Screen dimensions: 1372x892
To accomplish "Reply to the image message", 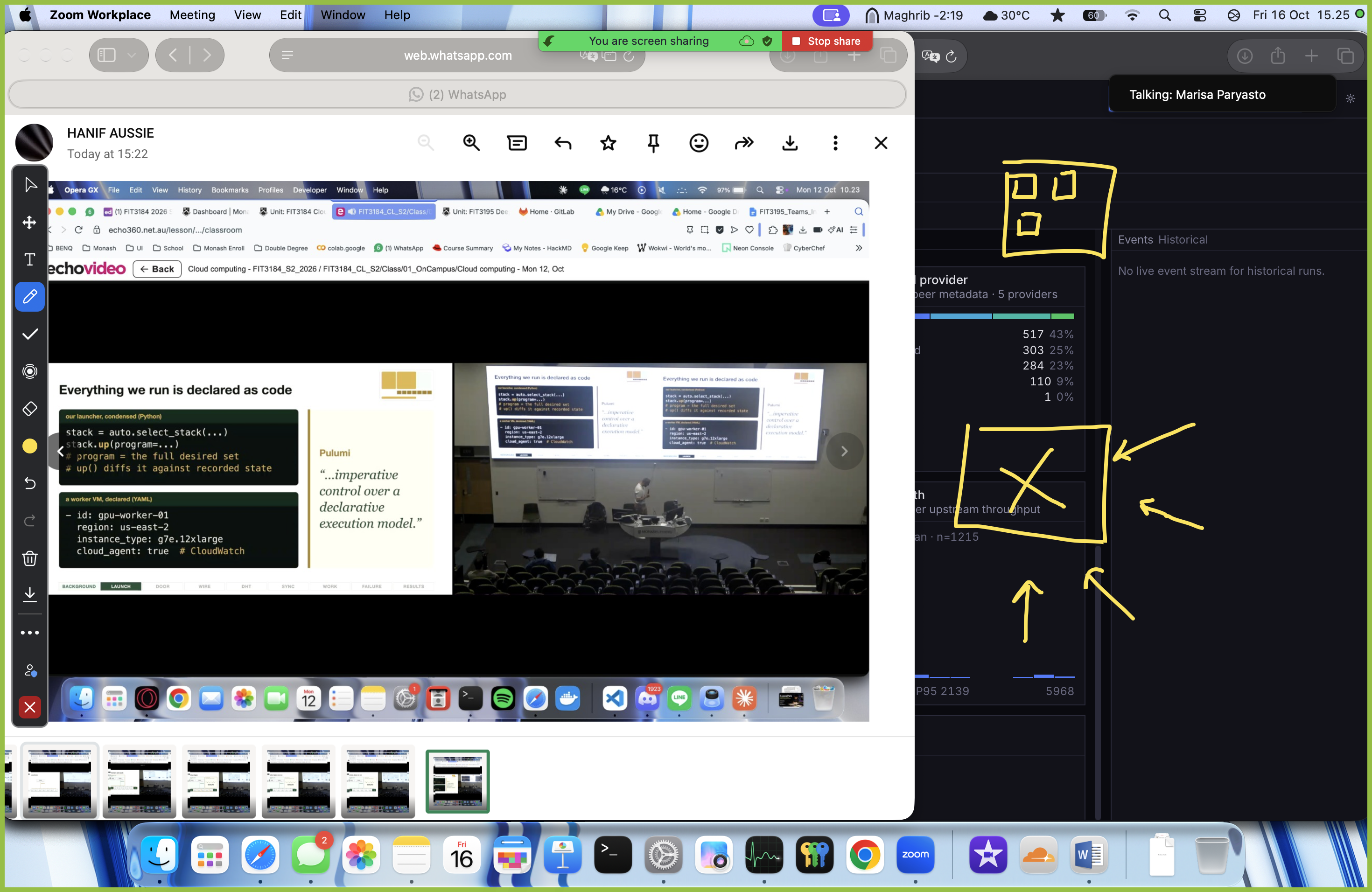I will 563,143.
